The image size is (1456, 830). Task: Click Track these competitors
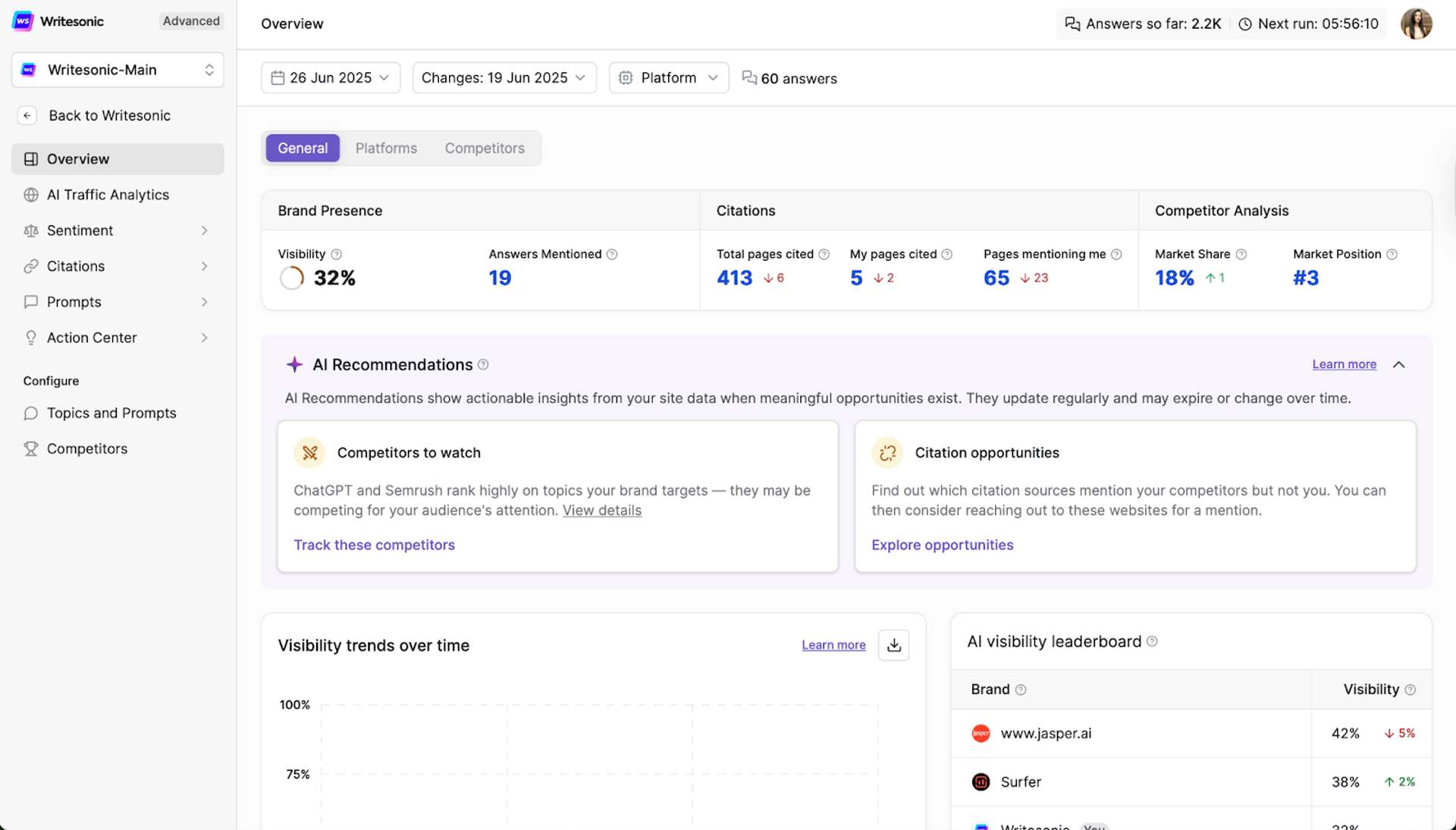[374, 545]
